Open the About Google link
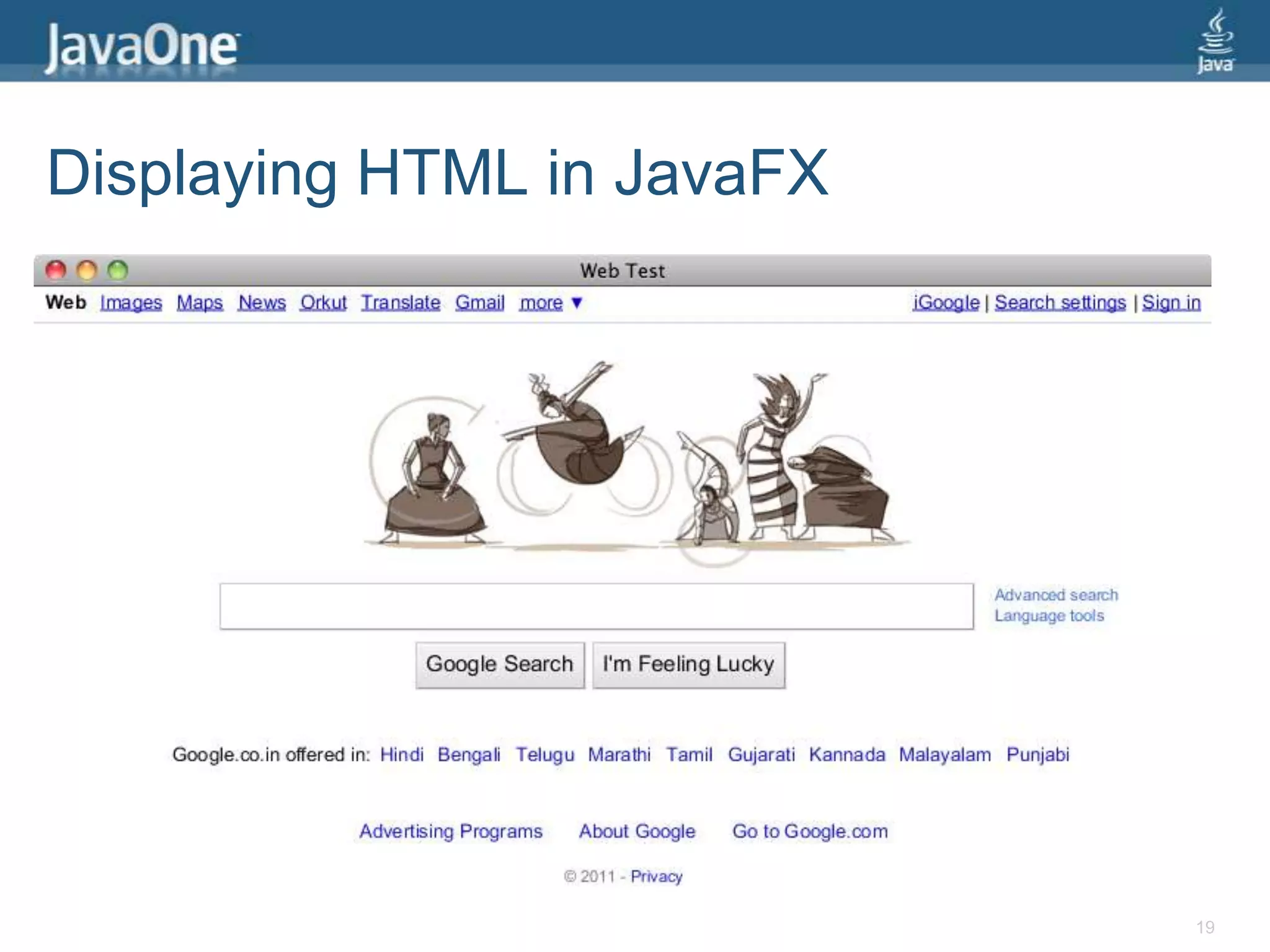The height and width of the screenshot is (952, 1270). (x=637, y=831)
